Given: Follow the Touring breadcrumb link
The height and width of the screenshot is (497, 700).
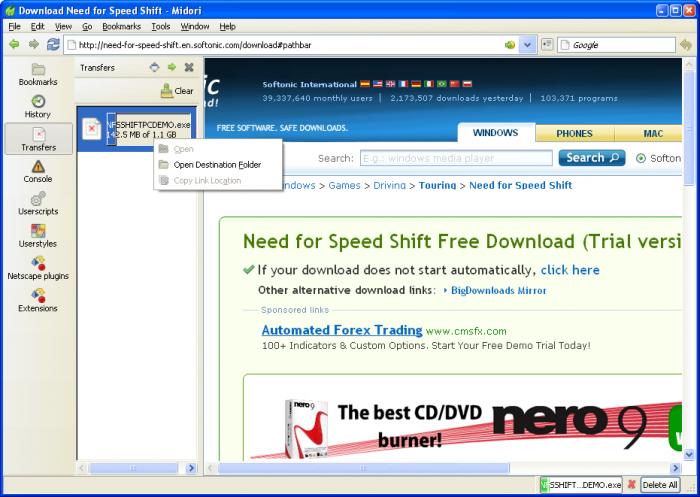Looking at the screenshot, I should [x=438, y=185].
